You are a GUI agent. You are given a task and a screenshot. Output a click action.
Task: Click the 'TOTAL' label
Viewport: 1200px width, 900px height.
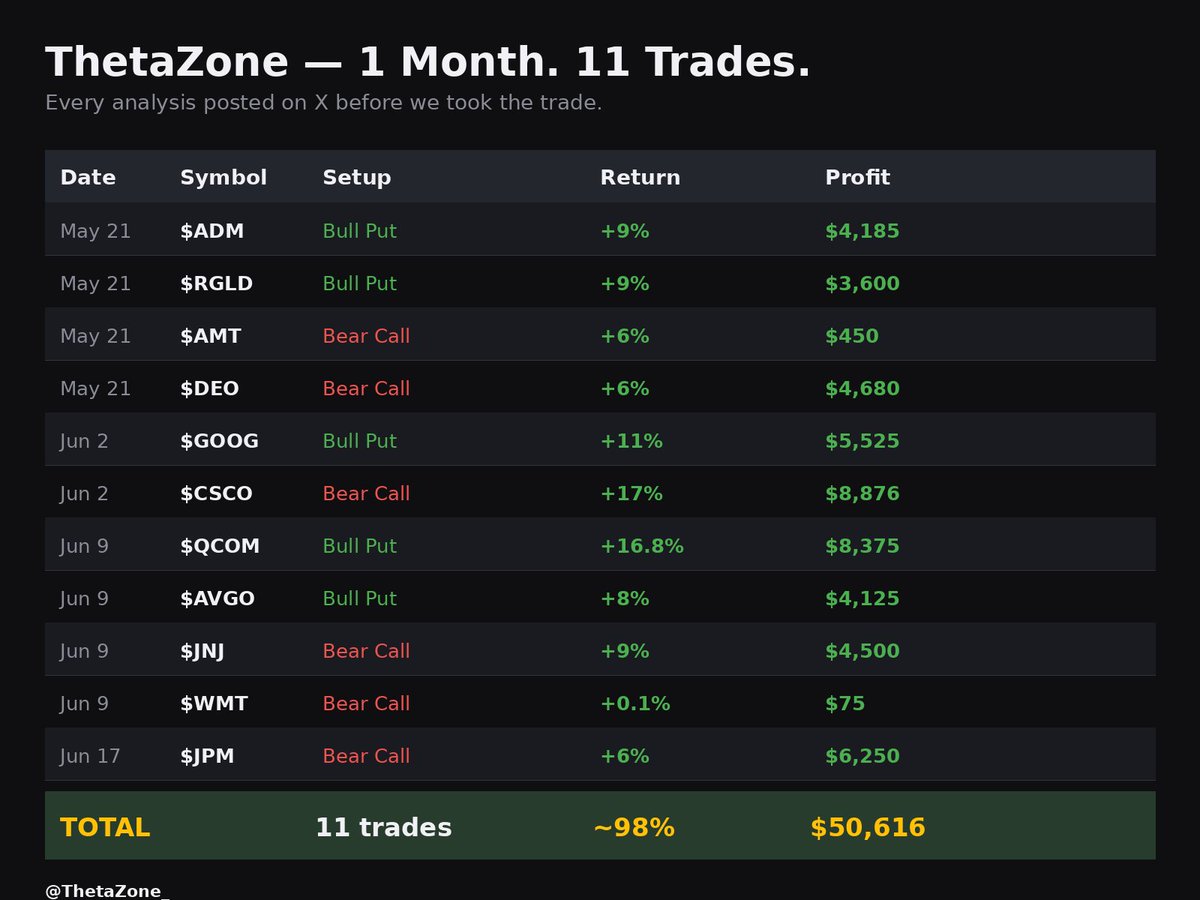105,828
